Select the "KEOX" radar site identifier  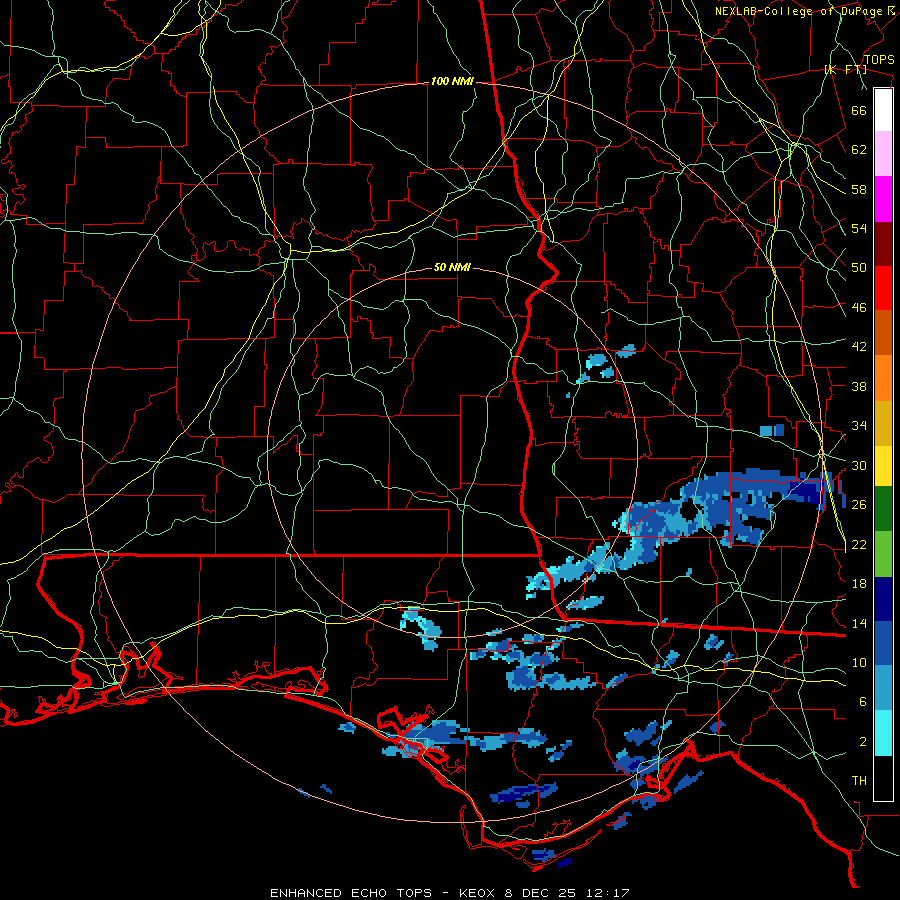click(479, 893)
